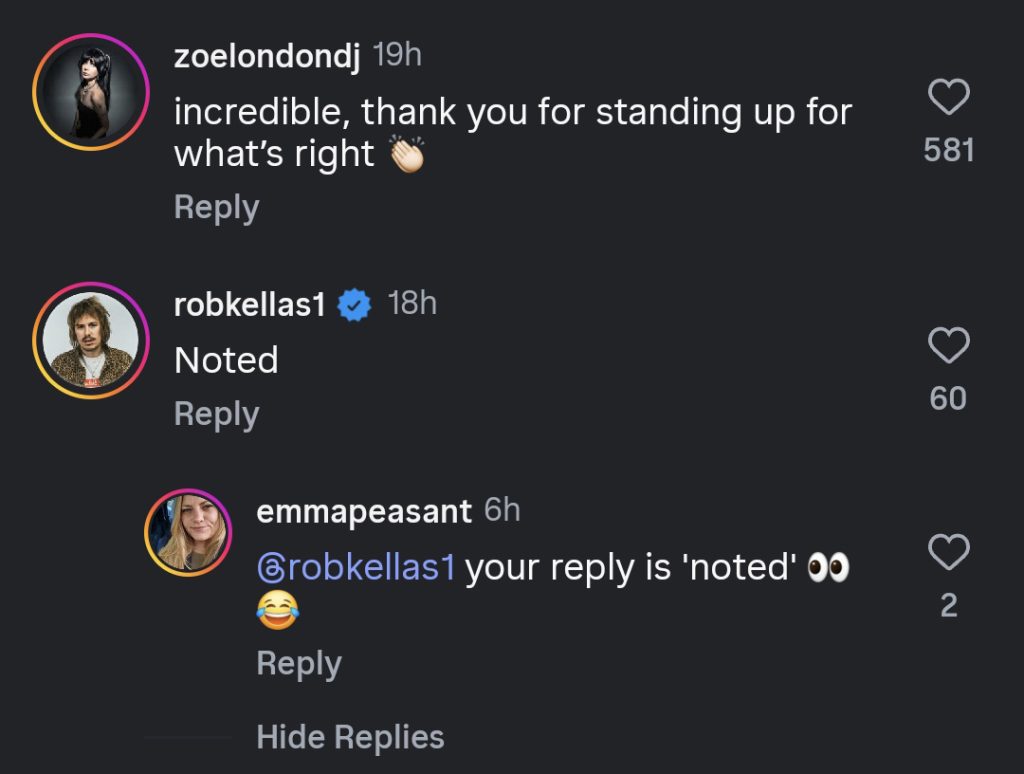The image size is (1024, 774).
Task: Like emmapeasant's reply with the heart
Action: coord(949,552)
